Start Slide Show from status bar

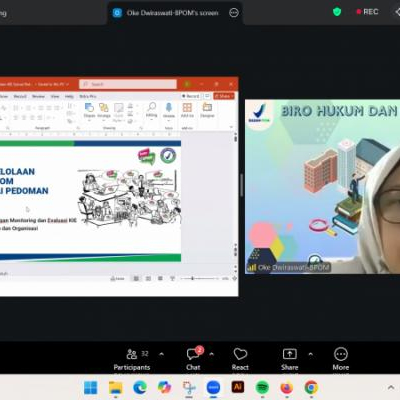[172, 278]
